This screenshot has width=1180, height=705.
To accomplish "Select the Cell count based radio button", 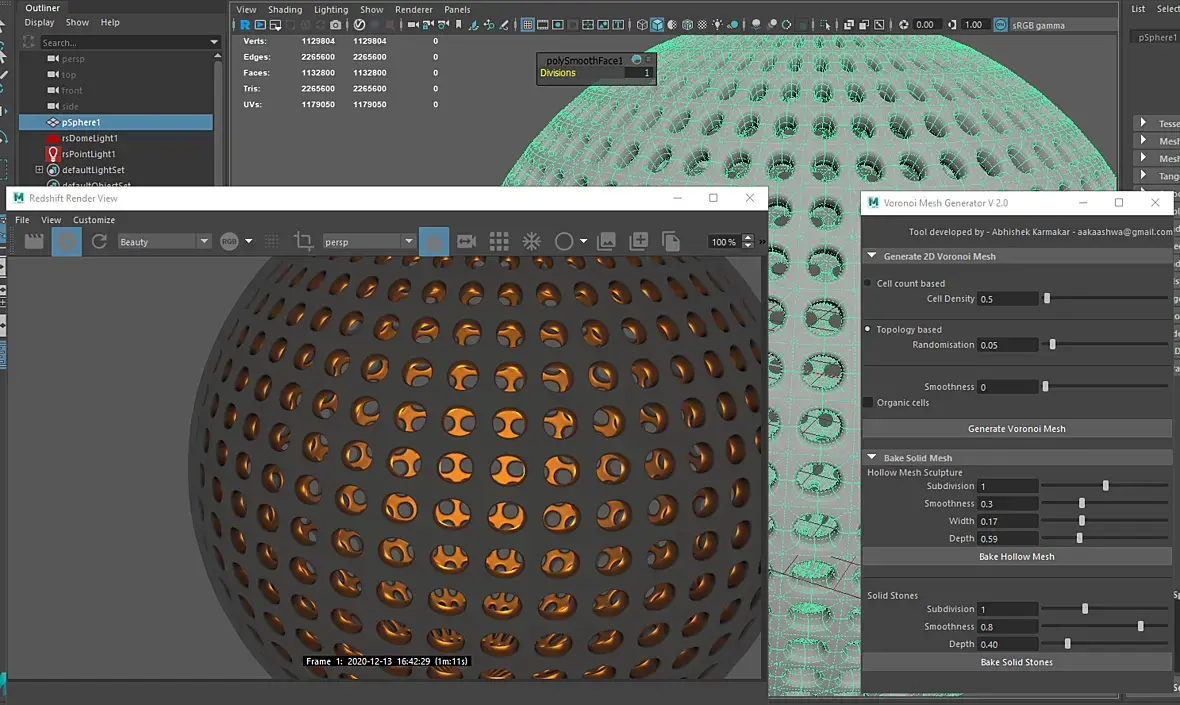I will click(x=868, y=283).
